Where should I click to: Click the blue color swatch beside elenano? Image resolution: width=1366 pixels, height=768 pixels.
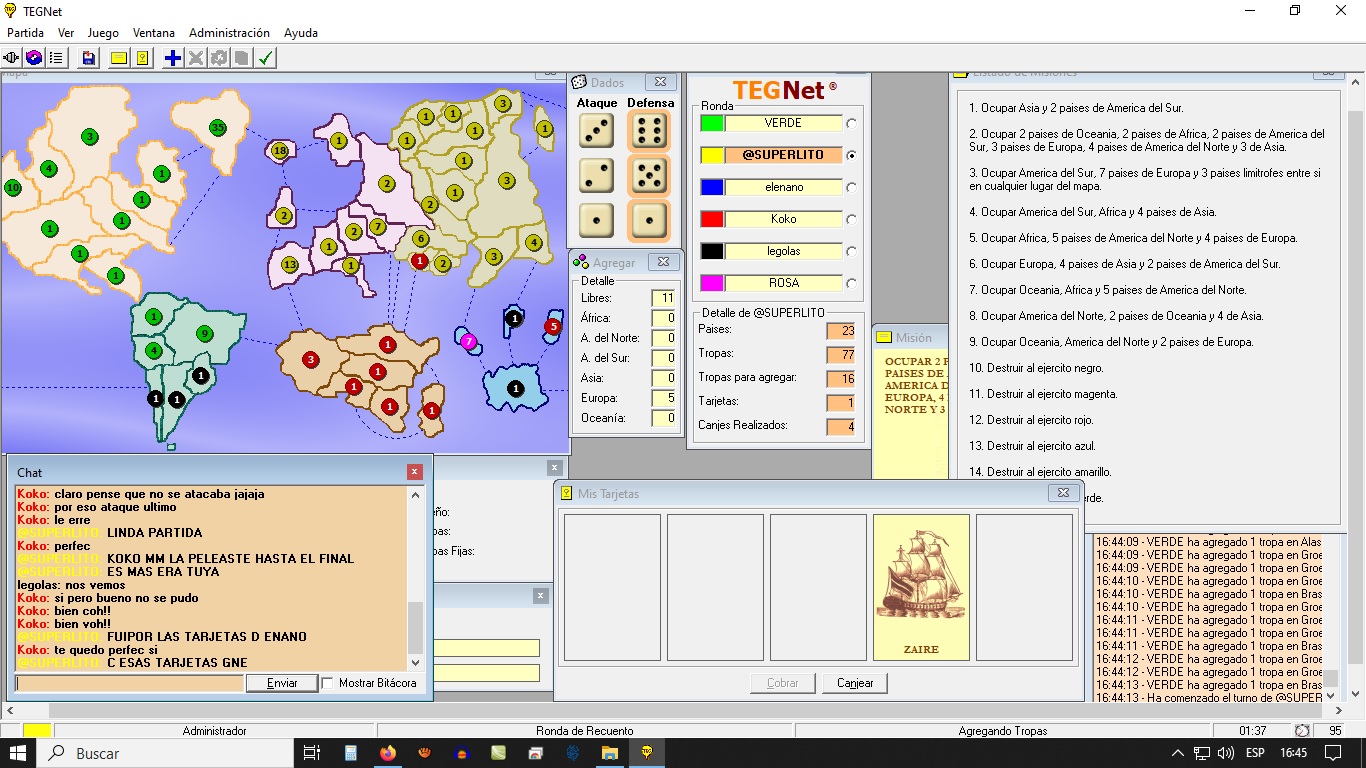(711, 187)
